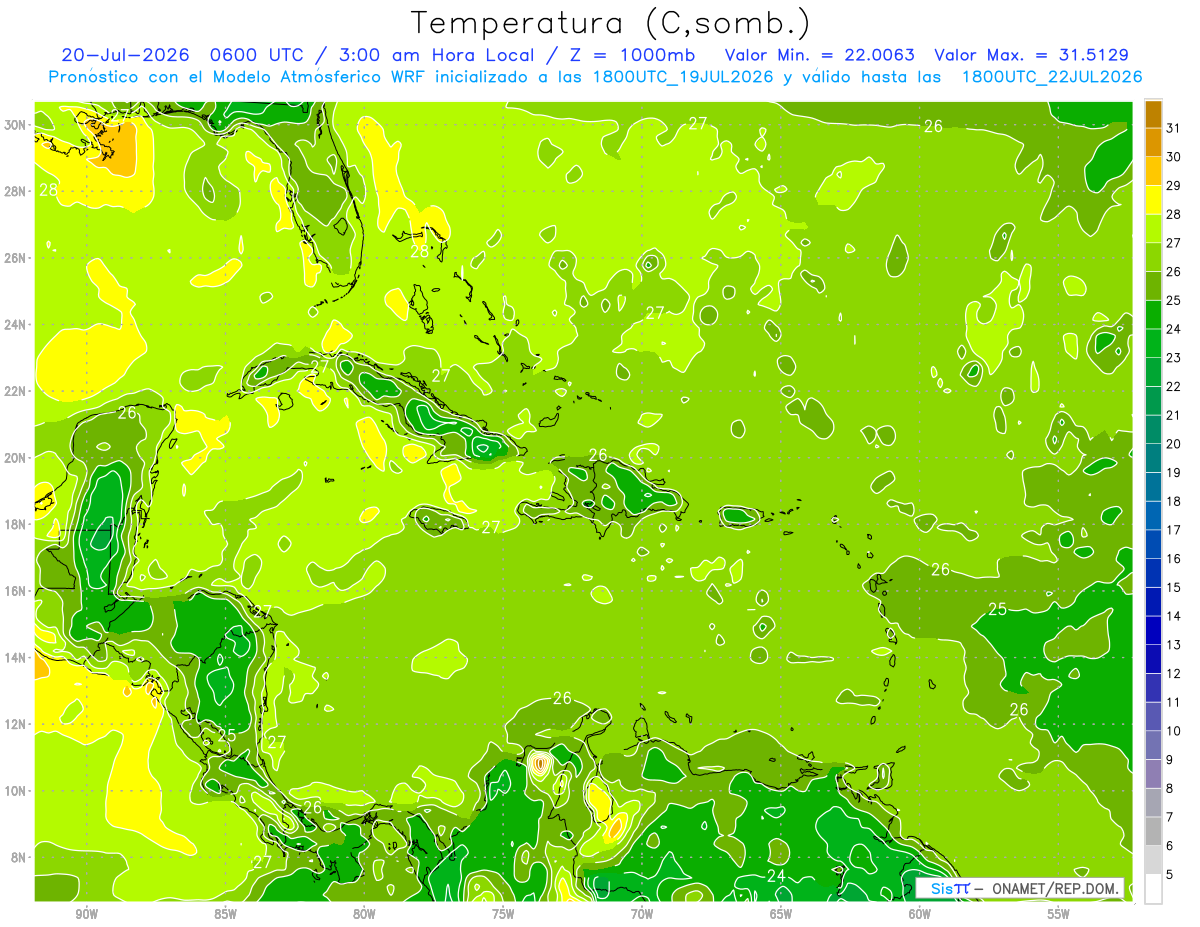Click the 85W longitude axis label
This screenshot has width=1200, height=927.
pyautogui.click(x=225, y=914)
